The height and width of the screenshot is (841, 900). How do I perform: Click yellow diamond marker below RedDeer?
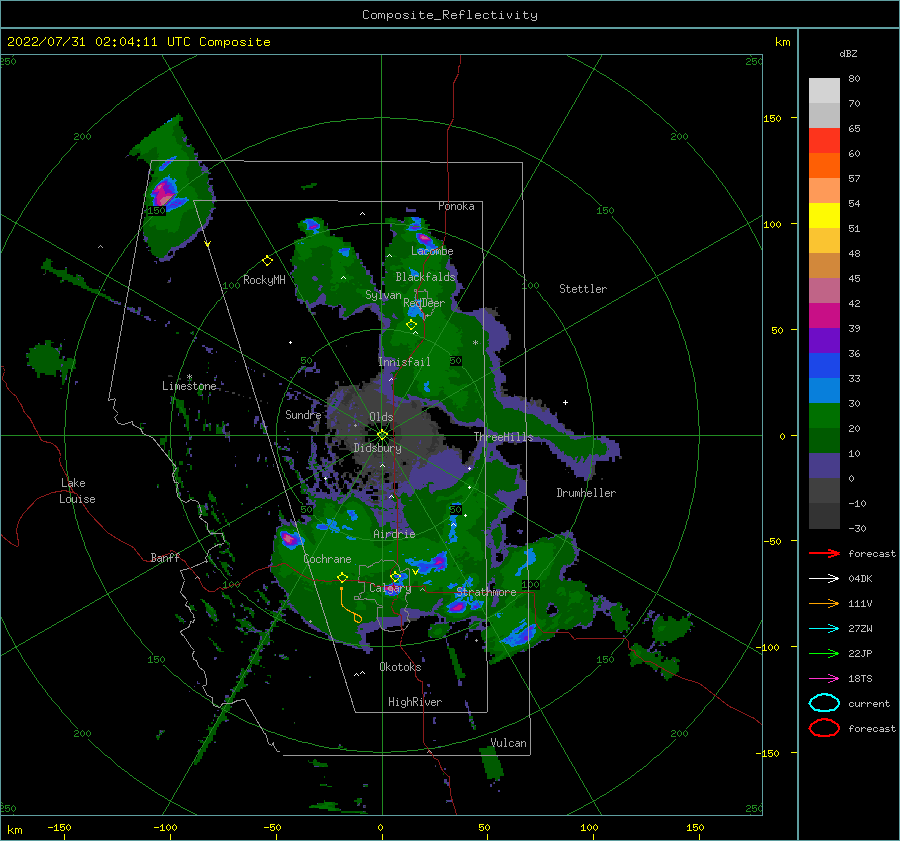coord(411,325)
